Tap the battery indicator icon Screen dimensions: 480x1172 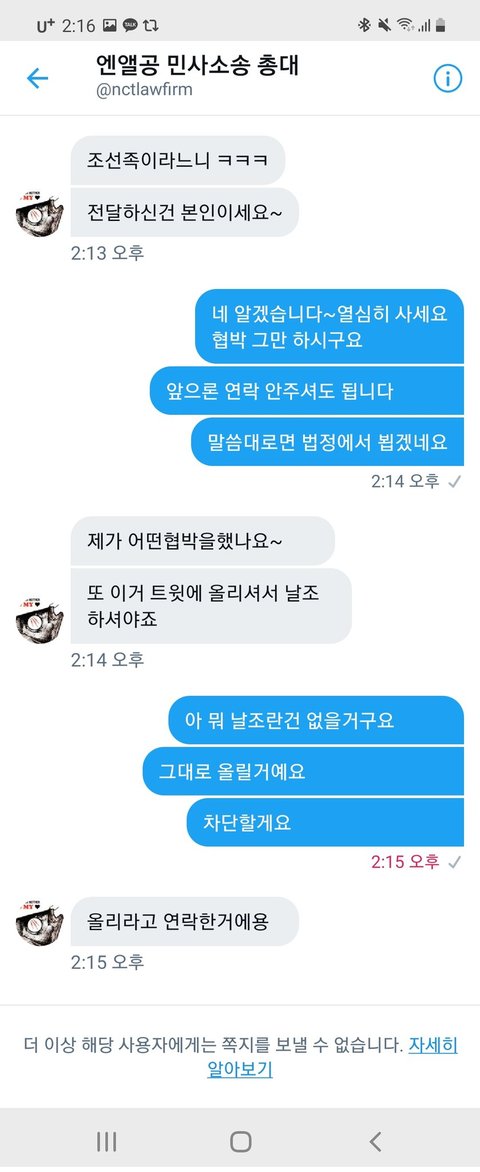441,25
